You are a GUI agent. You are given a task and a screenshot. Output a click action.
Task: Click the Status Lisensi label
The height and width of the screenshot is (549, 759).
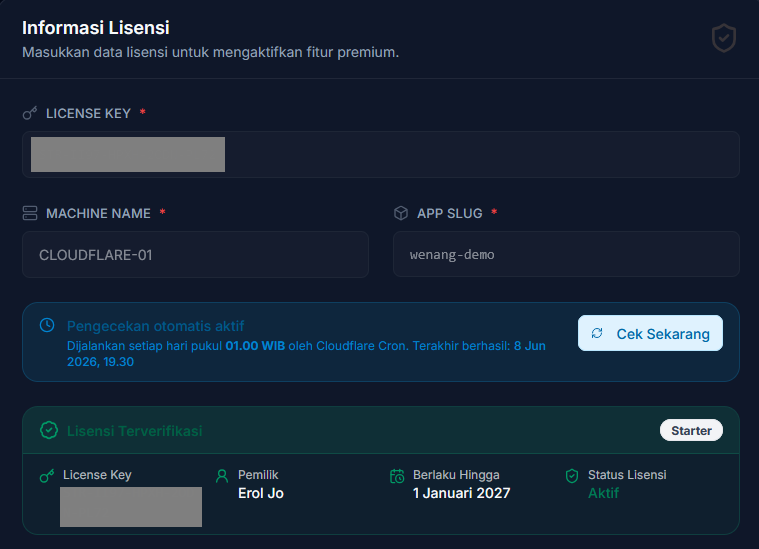tap(627, 475)
